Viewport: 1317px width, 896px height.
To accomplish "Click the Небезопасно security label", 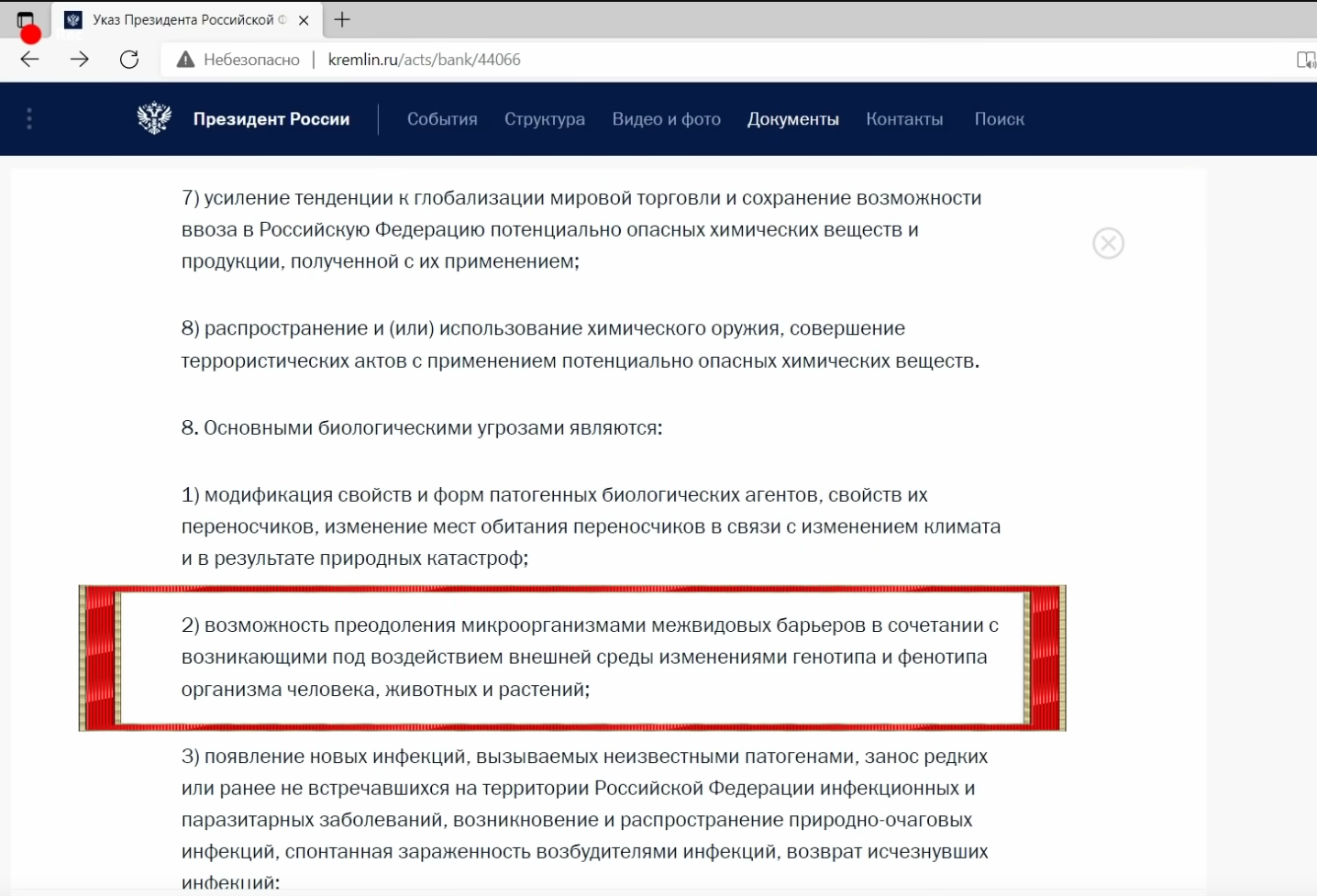I will (x=251, y=60).
